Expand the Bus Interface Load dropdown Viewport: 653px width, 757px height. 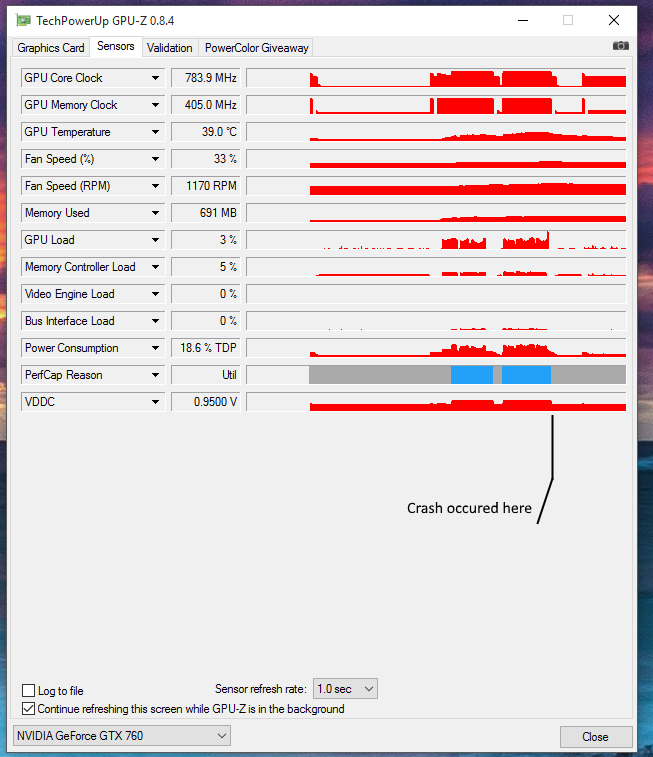click(155, 321)
